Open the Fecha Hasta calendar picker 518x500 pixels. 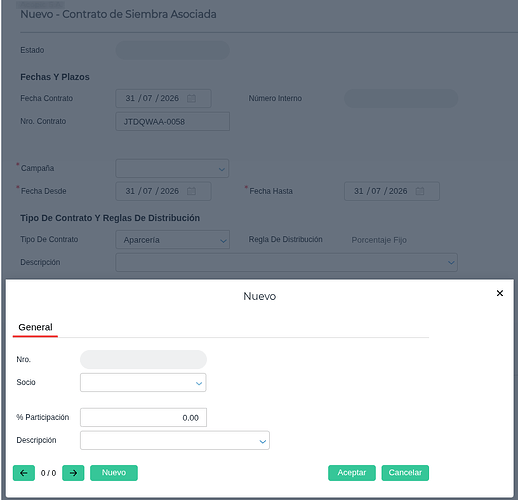tap(420, 191)
